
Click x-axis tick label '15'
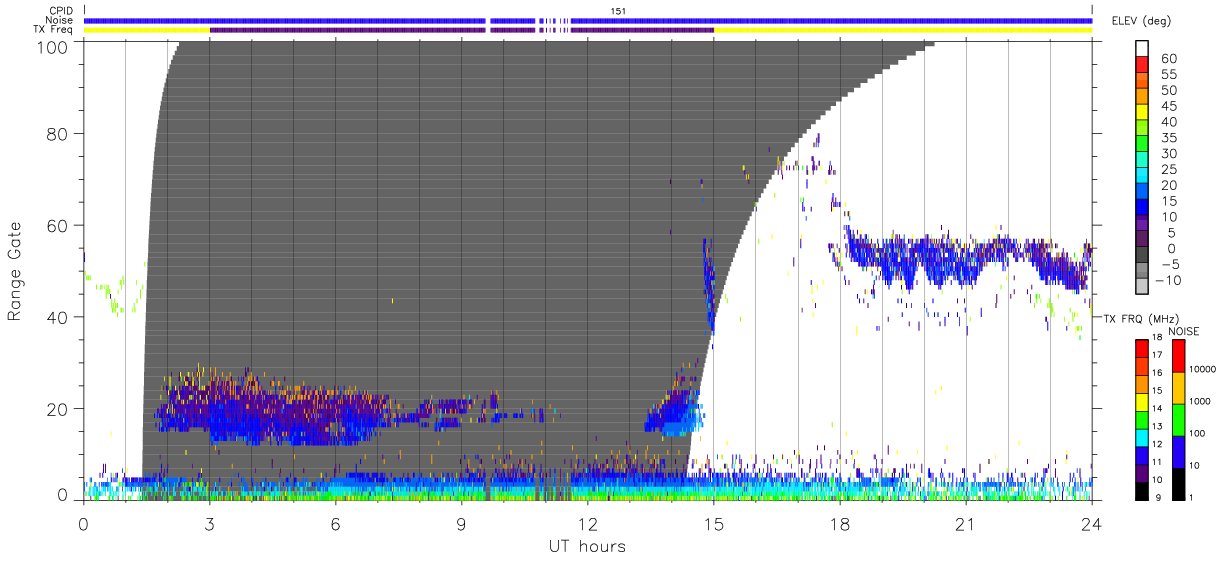tap(713, 524)
